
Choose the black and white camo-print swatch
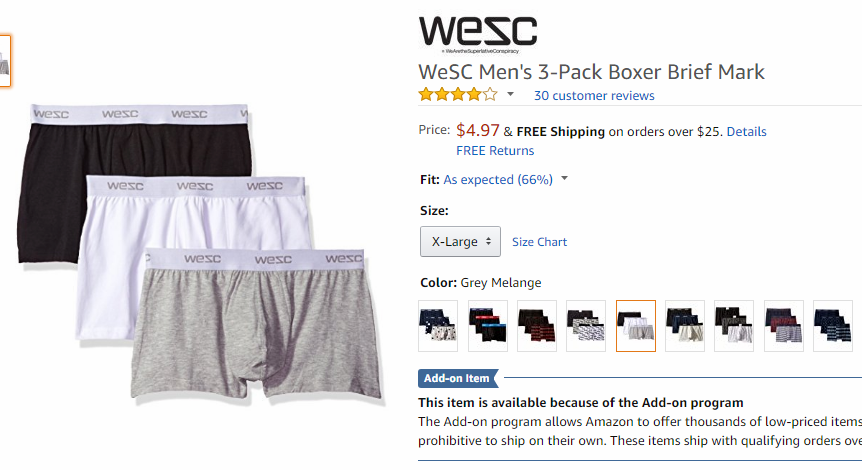point(586,326)
